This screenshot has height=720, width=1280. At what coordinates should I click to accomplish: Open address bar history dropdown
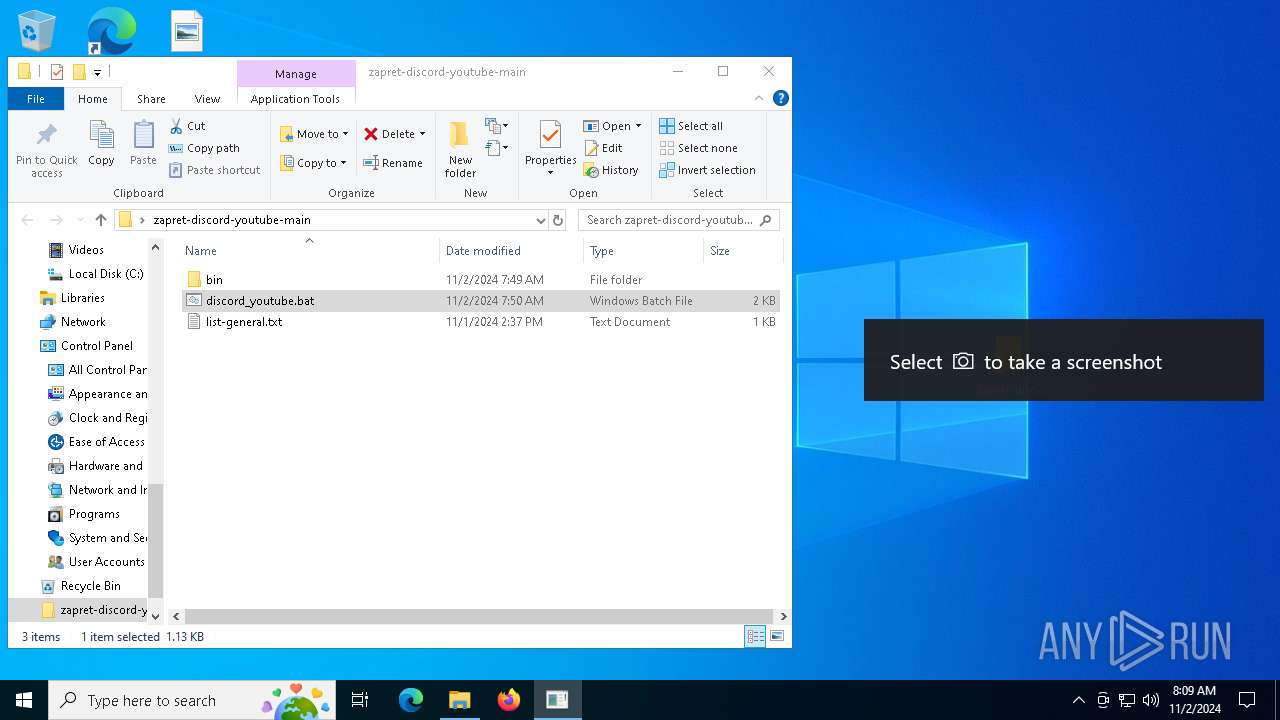(540, 220)
